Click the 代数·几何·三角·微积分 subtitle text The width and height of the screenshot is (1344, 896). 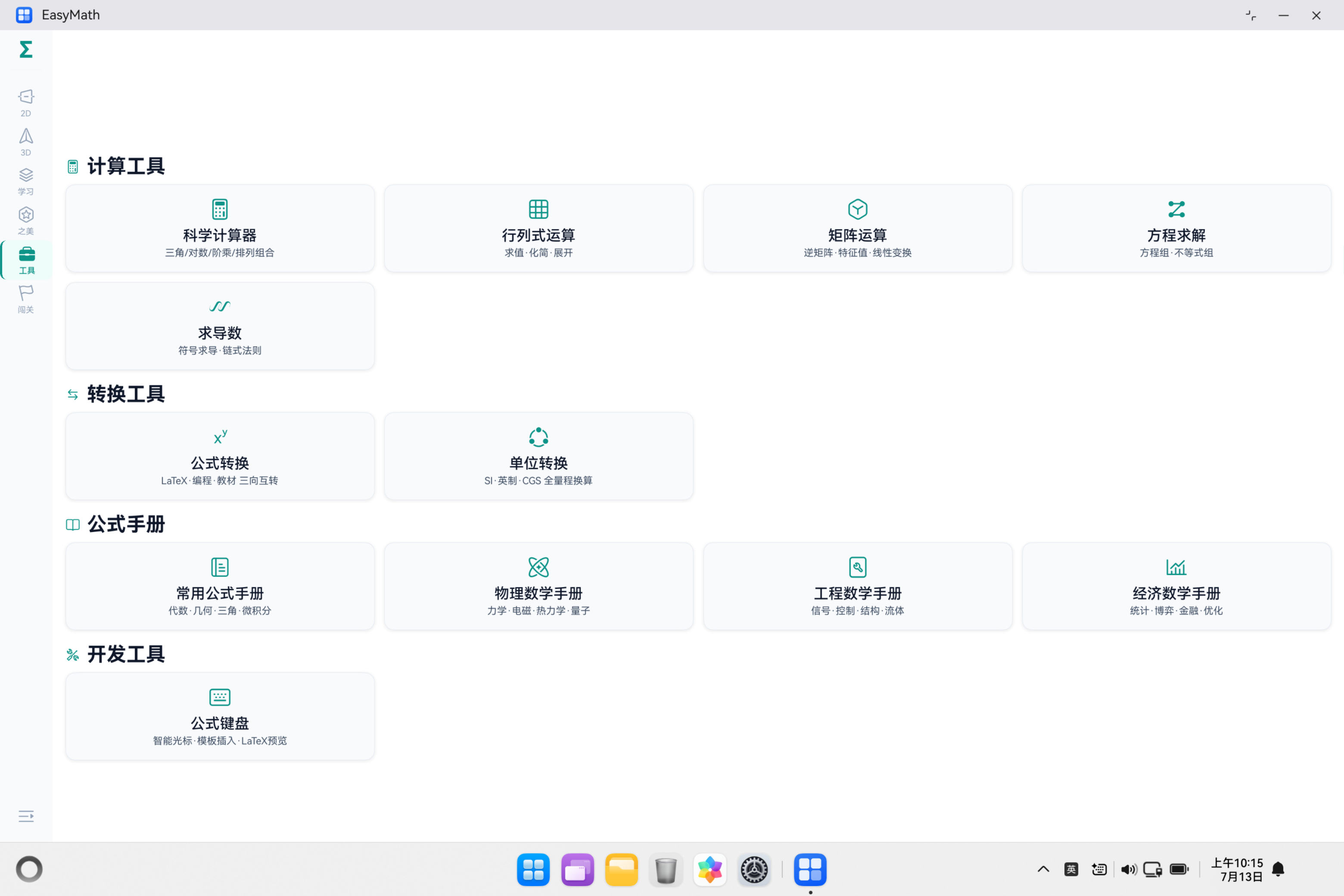(220, 611)
